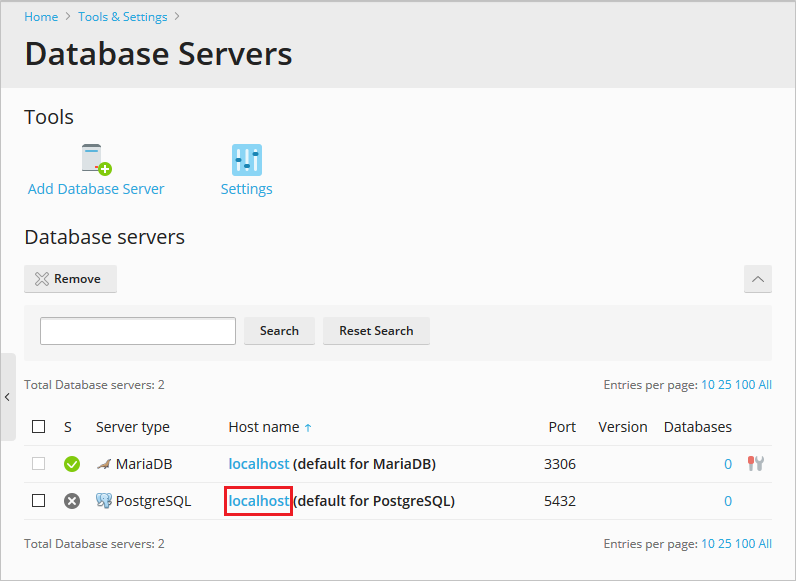Viewport: 796px width, 581px height.
Task: Click the disabled MariaDB row checkbox
Action: [x=39, y=464]
